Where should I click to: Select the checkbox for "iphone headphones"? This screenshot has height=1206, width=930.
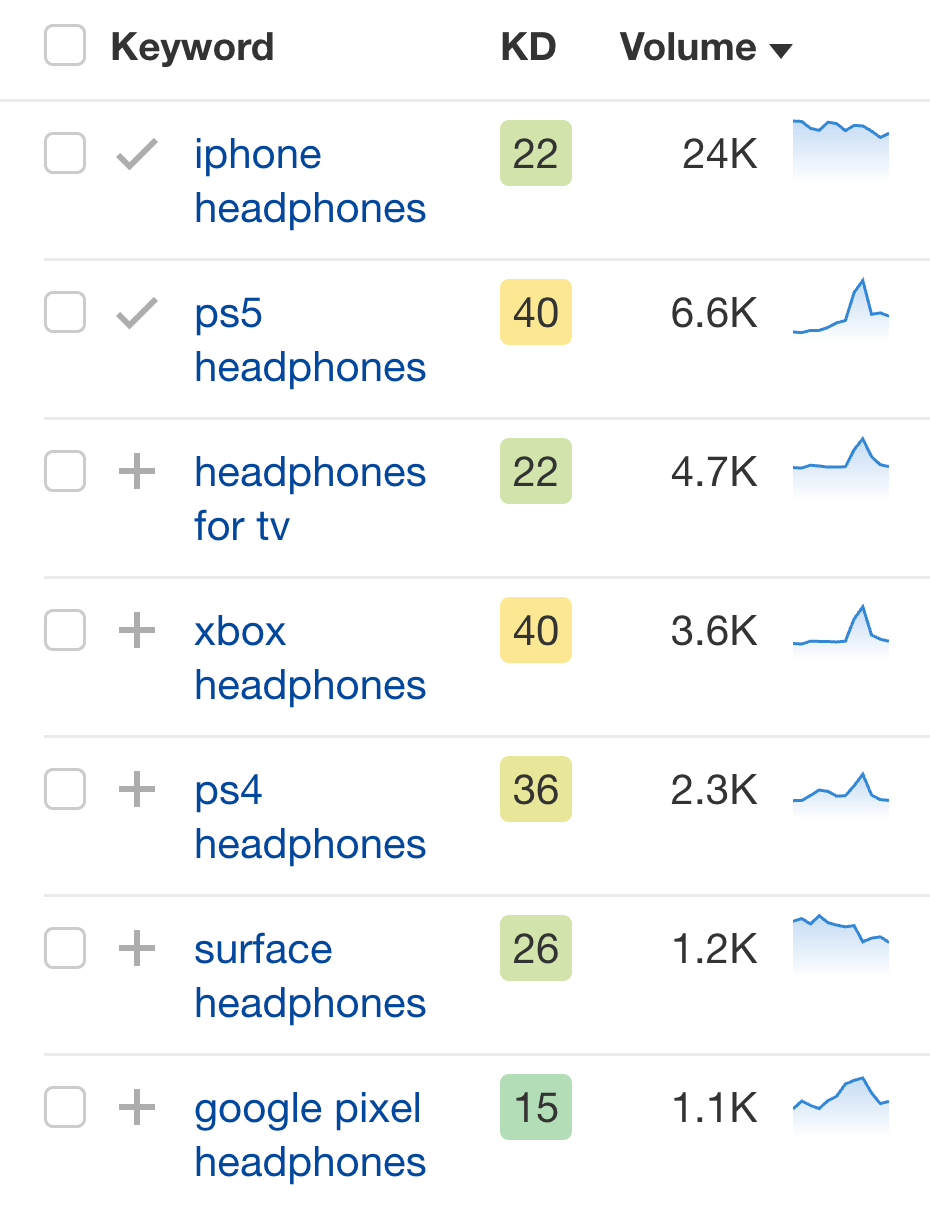pyautogui.click(x=64, y=154)
